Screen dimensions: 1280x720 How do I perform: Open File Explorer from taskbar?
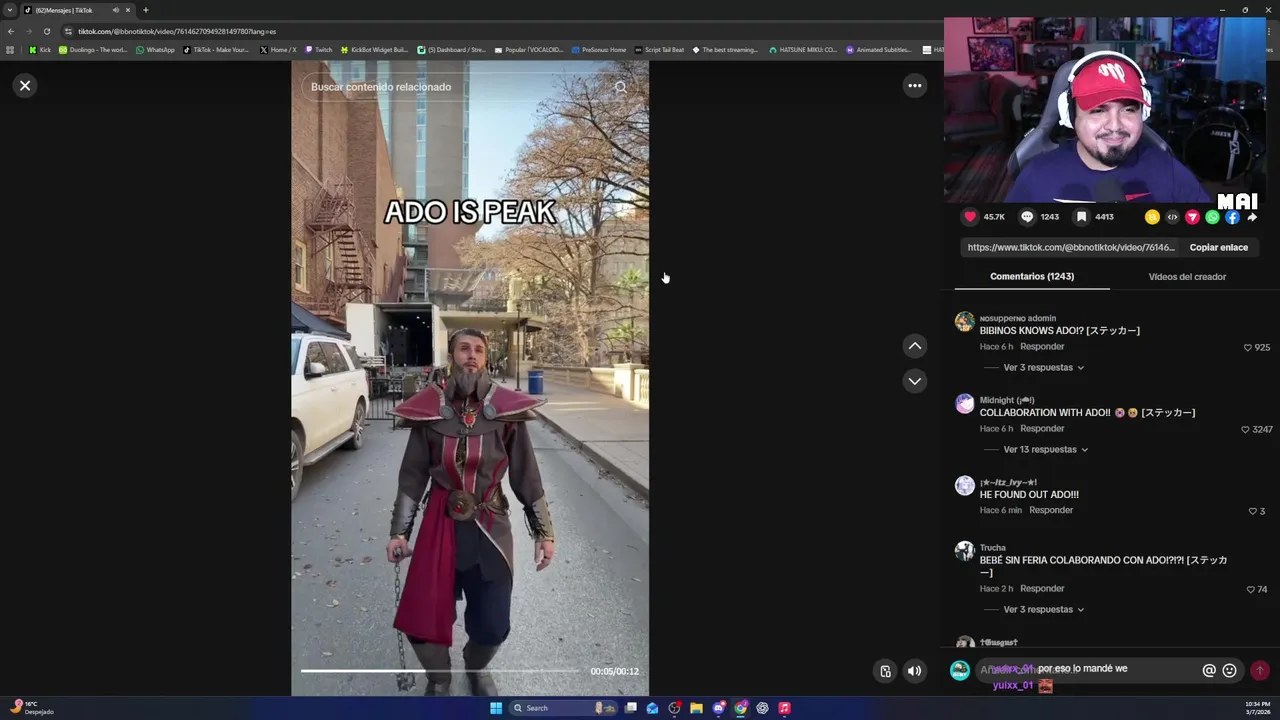point(696,708)
